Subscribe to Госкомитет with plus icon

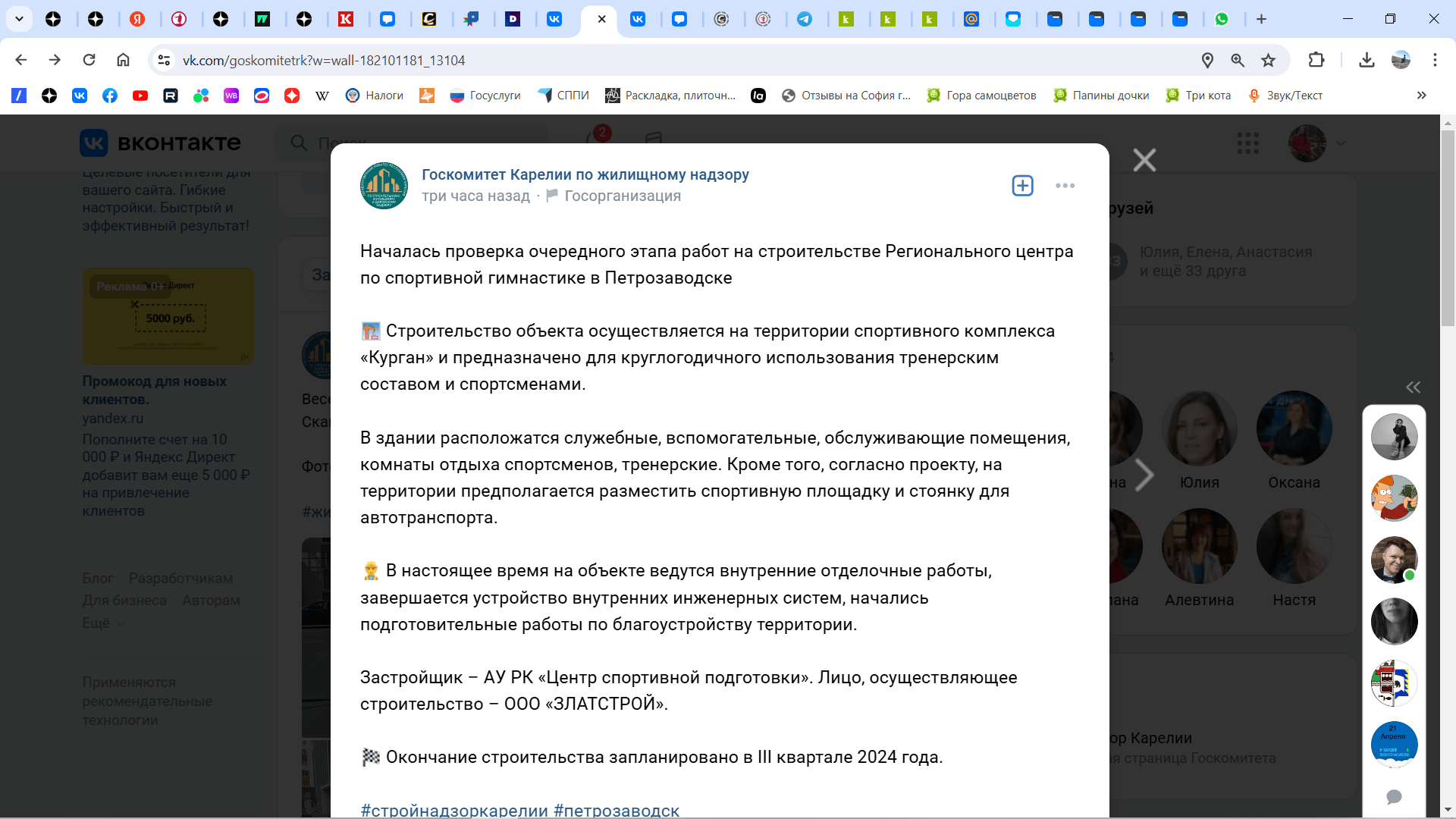(x=1022, y=186)
